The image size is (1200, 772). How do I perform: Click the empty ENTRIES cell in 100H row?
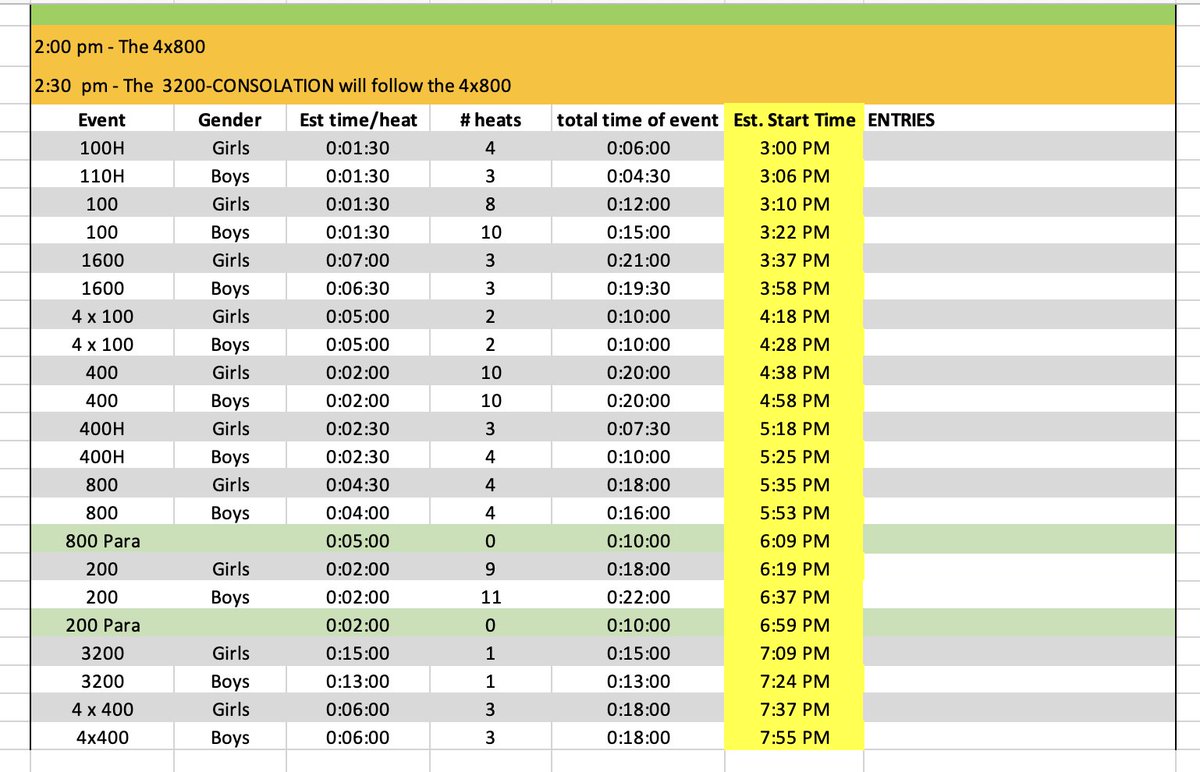[x=1019, y=148]
